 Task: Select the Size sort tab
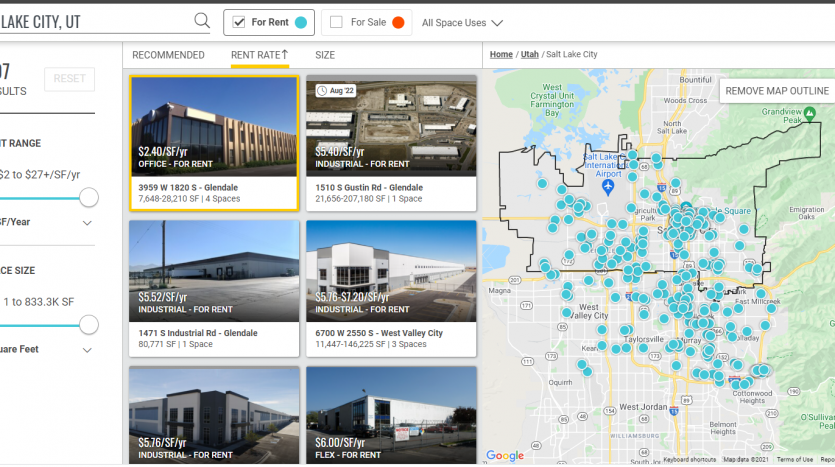(x=325, y=55)
